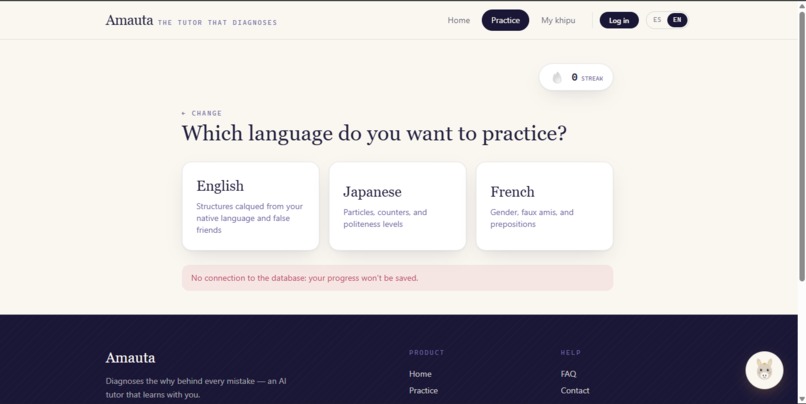
Task: Open the llama chat assistant icon
Action: (x=764, y=370)
